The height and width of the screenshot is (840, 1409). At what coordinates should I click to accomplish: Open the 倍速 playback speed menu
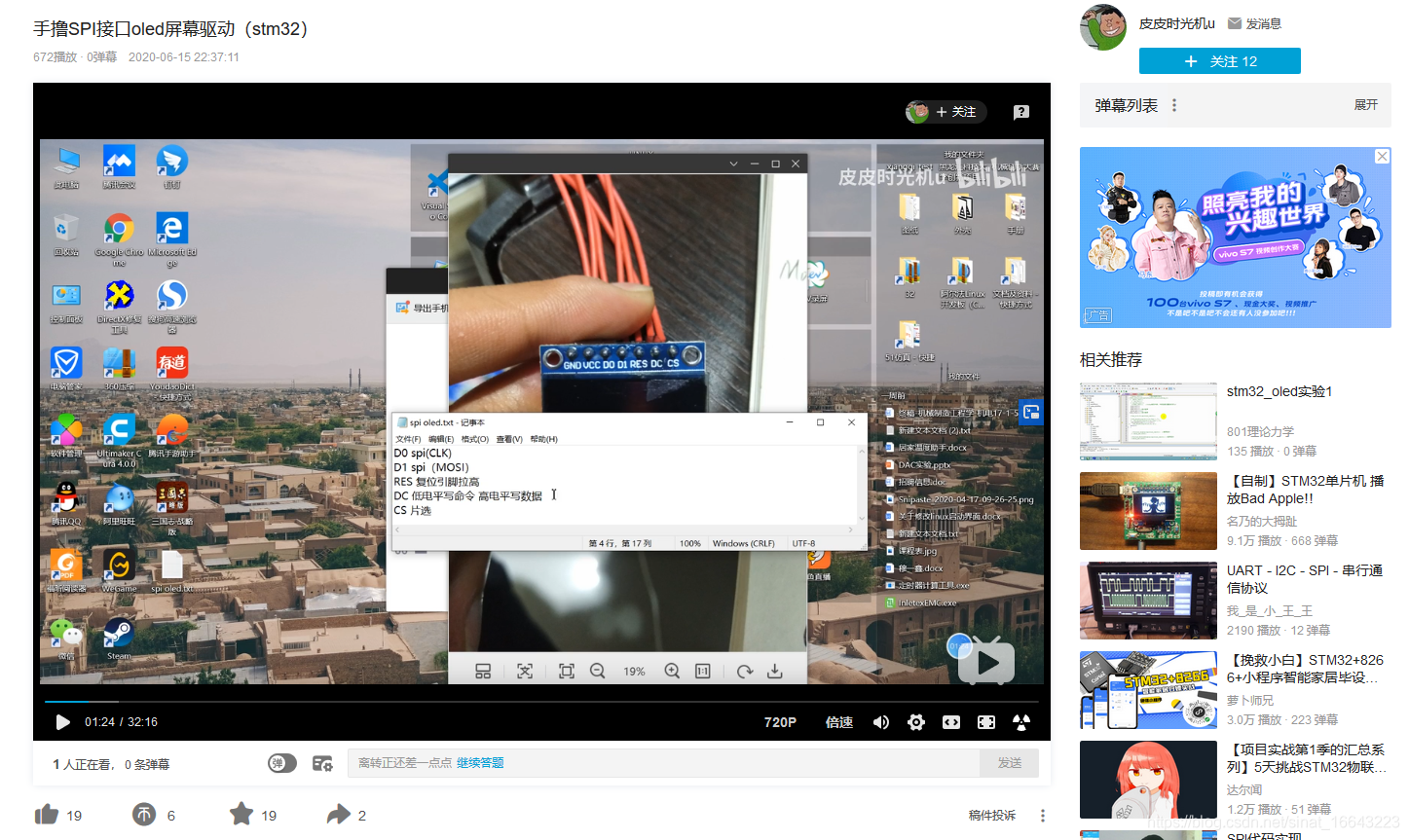click(839, 722)
